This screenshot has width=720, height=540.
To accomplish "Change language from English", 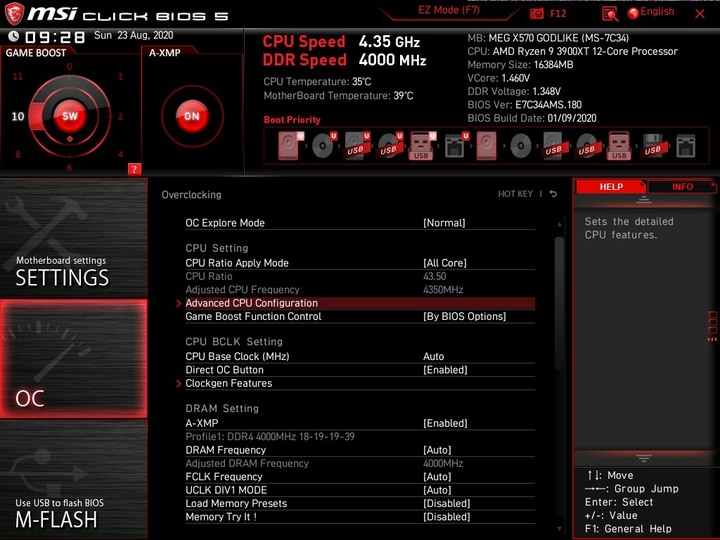I will 657,12.
